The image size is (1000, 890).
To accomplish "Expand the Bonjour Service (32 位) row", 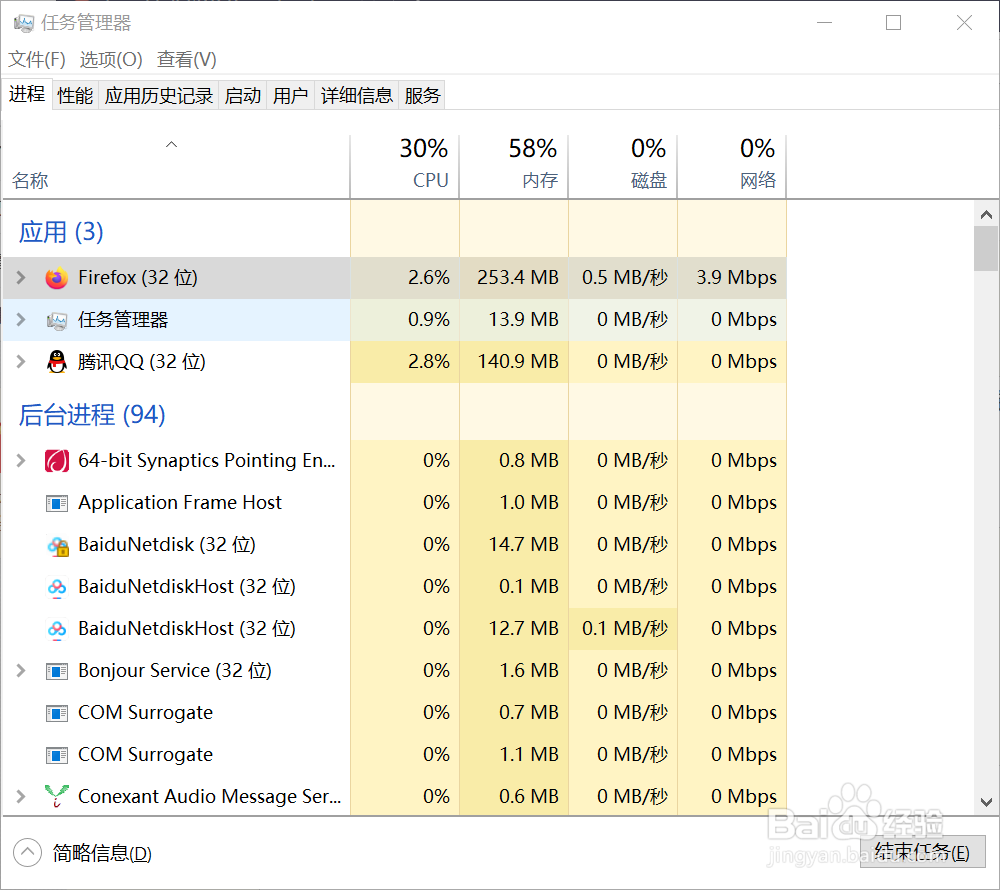I will [x=20, y=671].
